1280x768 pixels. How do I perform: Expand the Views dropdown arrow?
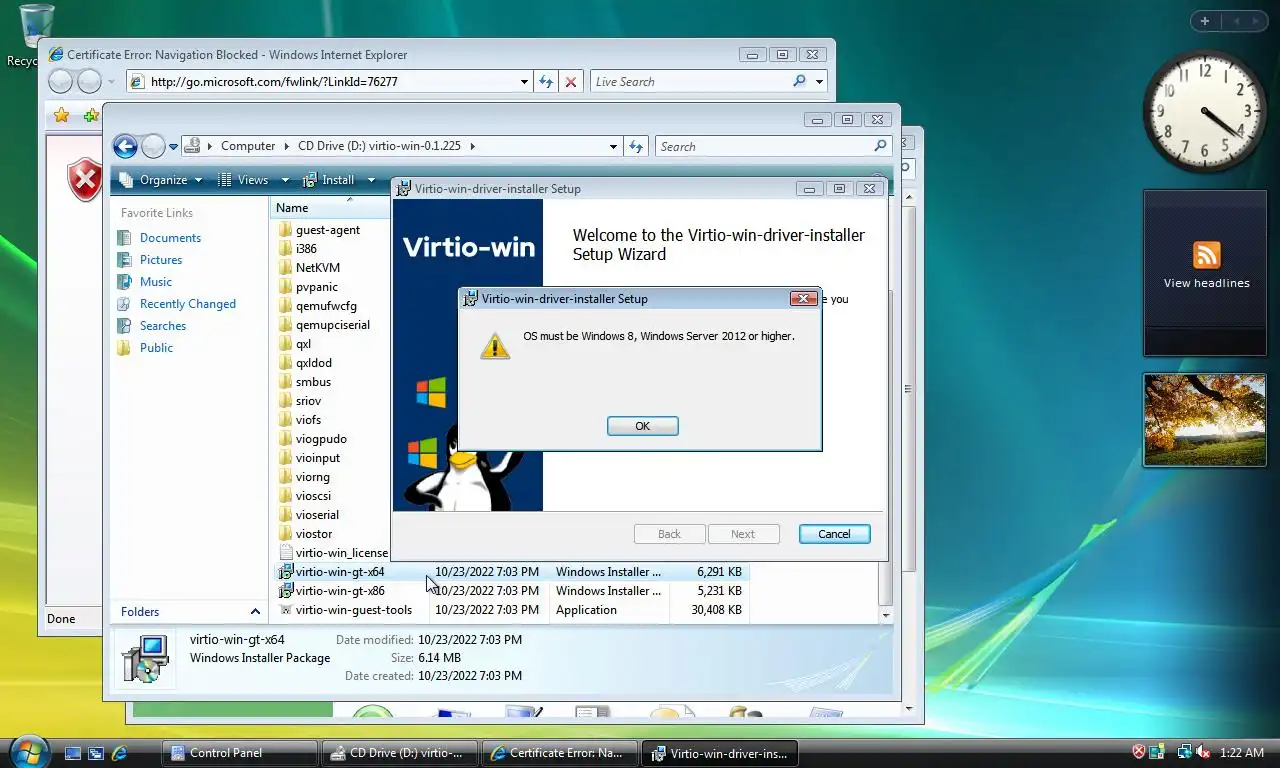click(285, 180)
